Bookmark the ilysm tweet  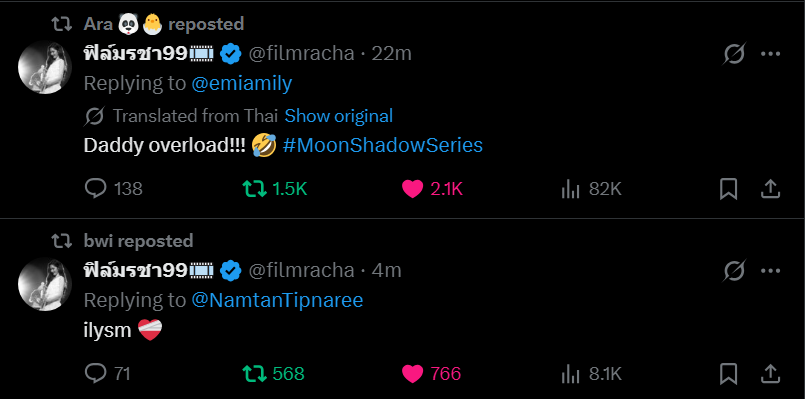(729, 373)
